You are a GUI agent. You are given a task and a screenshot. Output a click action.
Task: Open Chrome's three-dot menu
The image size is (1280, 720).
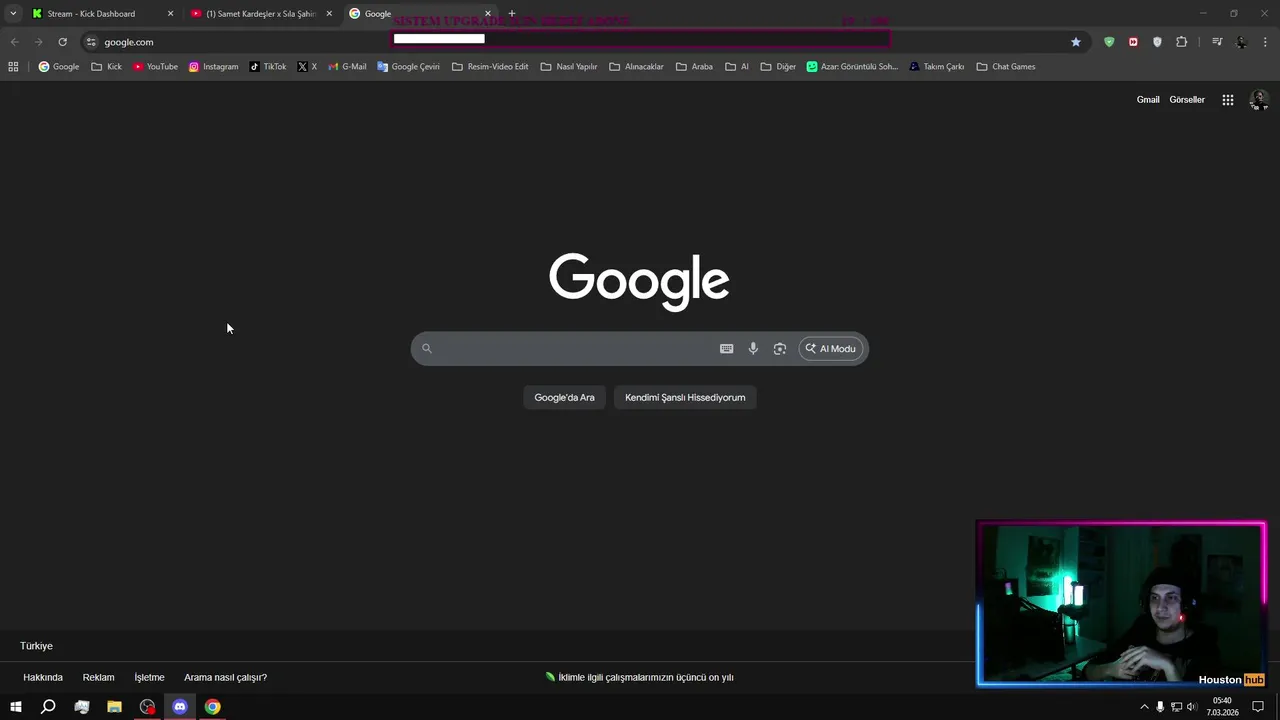click(1266, 42)
